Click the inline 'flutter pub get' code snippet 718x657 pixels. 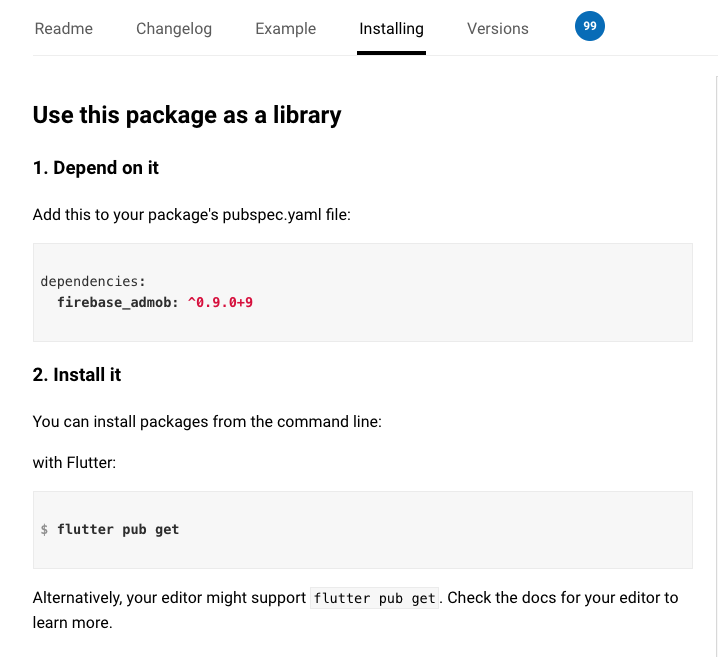tap(374, 598)
